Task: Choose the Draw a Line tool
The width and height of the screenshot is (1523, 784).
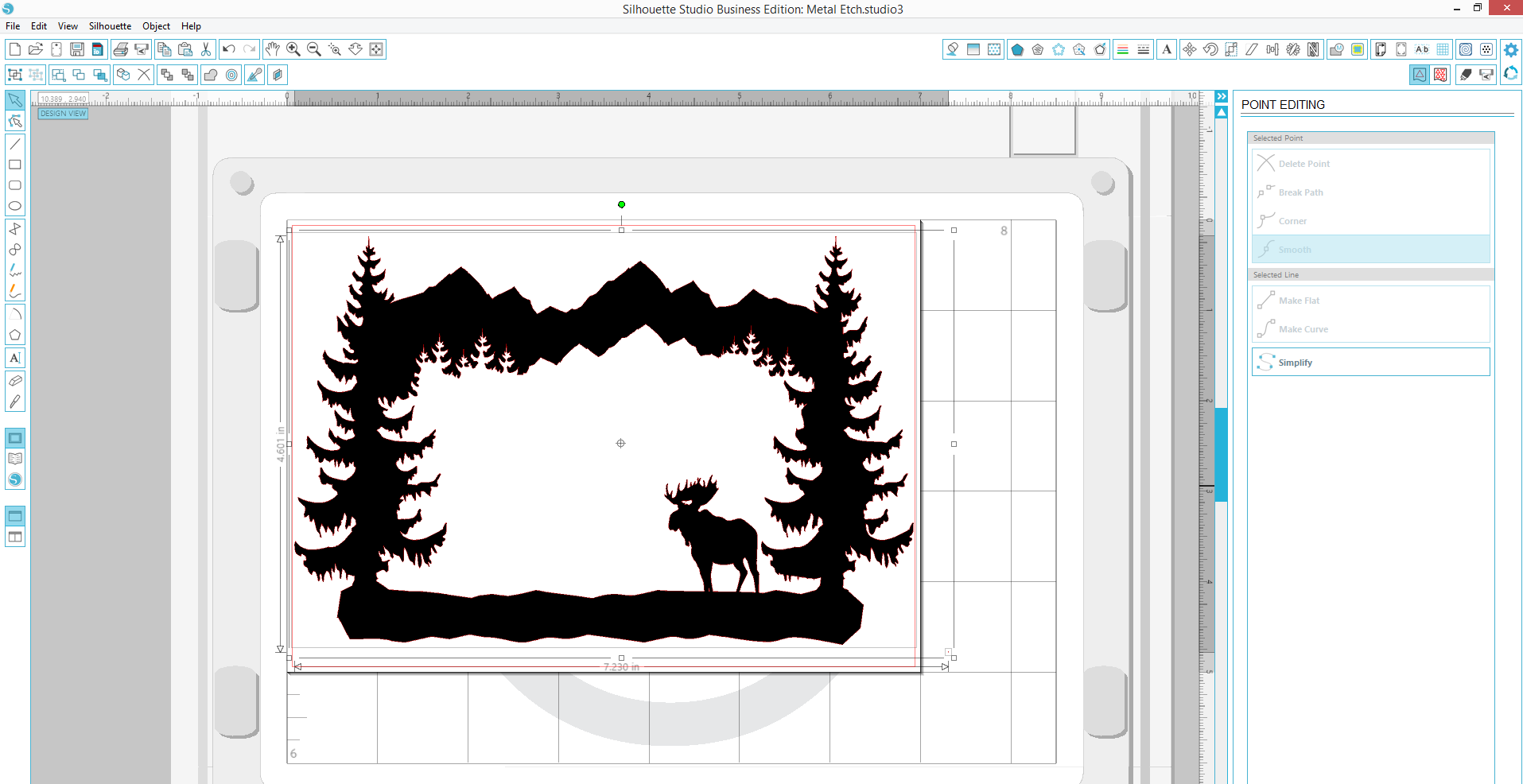Action: 15,144
